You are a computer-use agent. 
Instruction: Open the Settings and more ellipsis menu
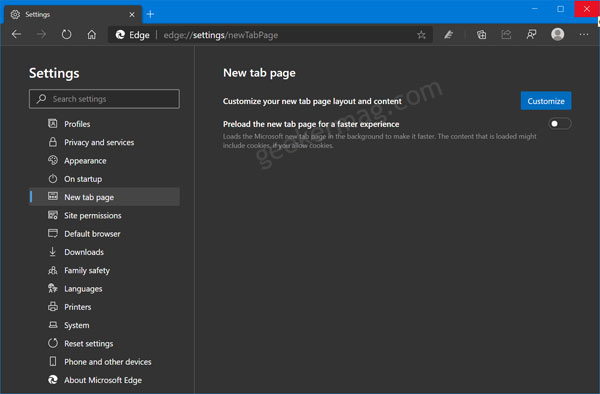pyautogui.click(x=584, y=35)
